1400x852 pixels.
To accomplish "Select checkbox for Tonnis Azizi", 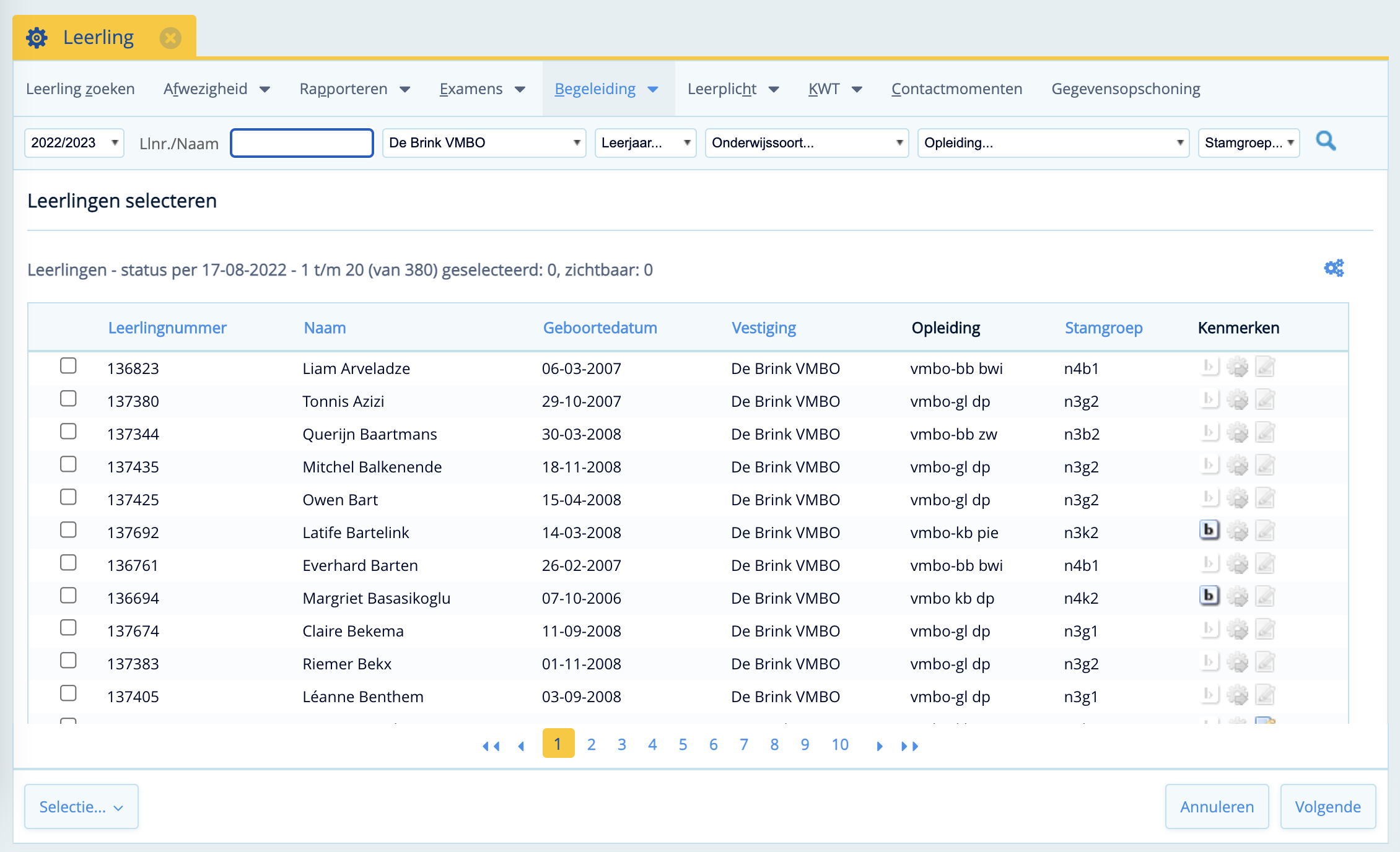I will [68, 399].
